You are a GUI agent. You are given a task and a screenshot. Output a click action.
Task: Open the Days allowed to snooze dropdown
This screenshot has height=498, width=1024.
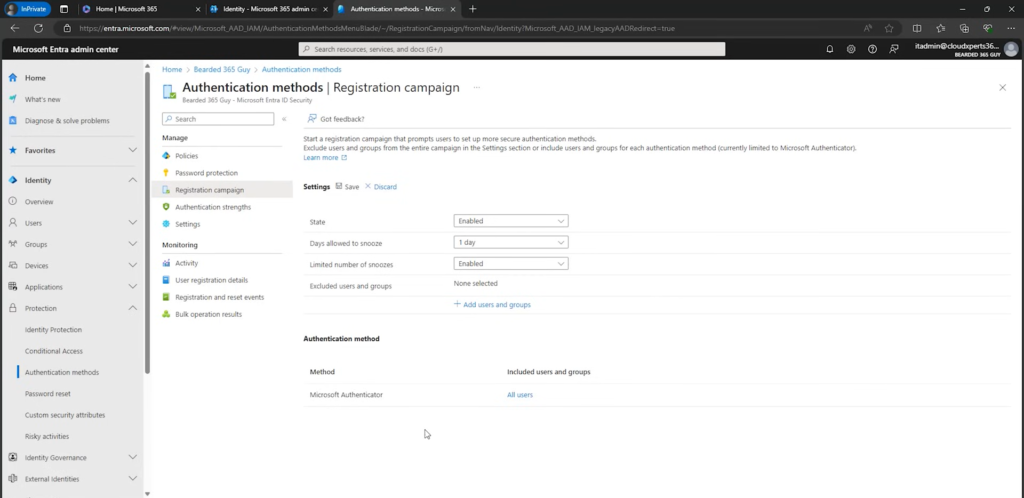tap(511, 242)
